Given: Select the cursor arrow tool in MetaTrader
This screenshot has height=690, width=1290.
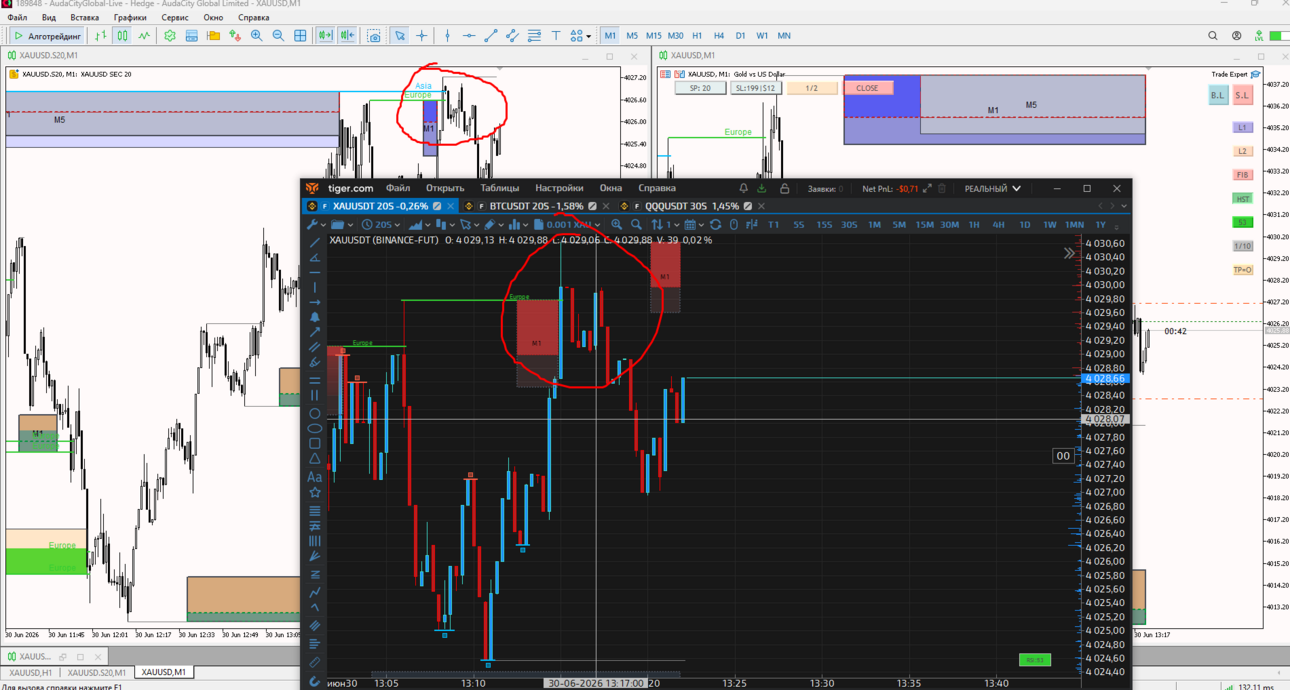Looking at the screenshot, I should click(399, 36).
